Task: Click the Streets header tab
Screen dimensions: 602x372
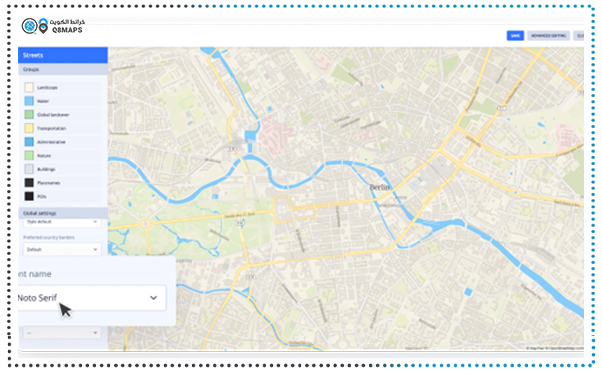Action: click(x=63, y=55)
